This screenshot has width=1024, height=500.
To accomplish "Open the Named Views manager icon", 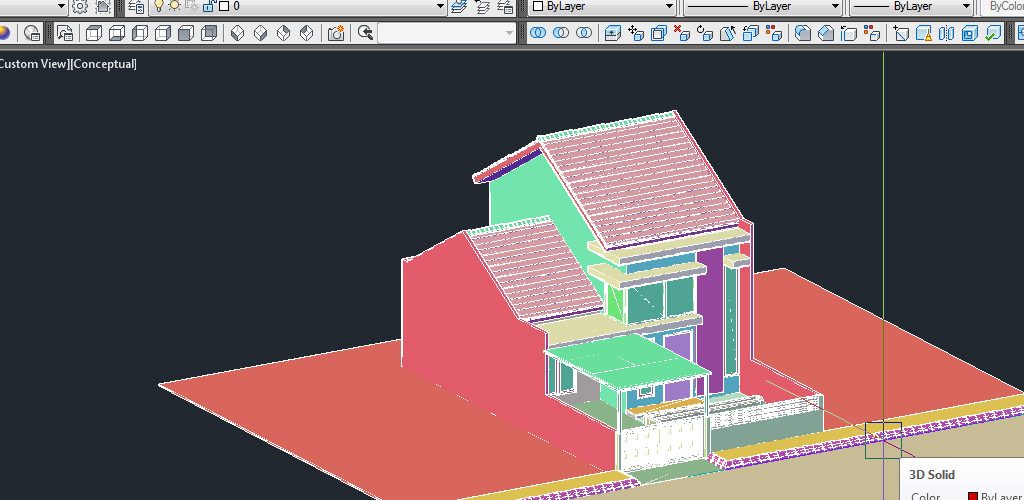I will [65, 33].
